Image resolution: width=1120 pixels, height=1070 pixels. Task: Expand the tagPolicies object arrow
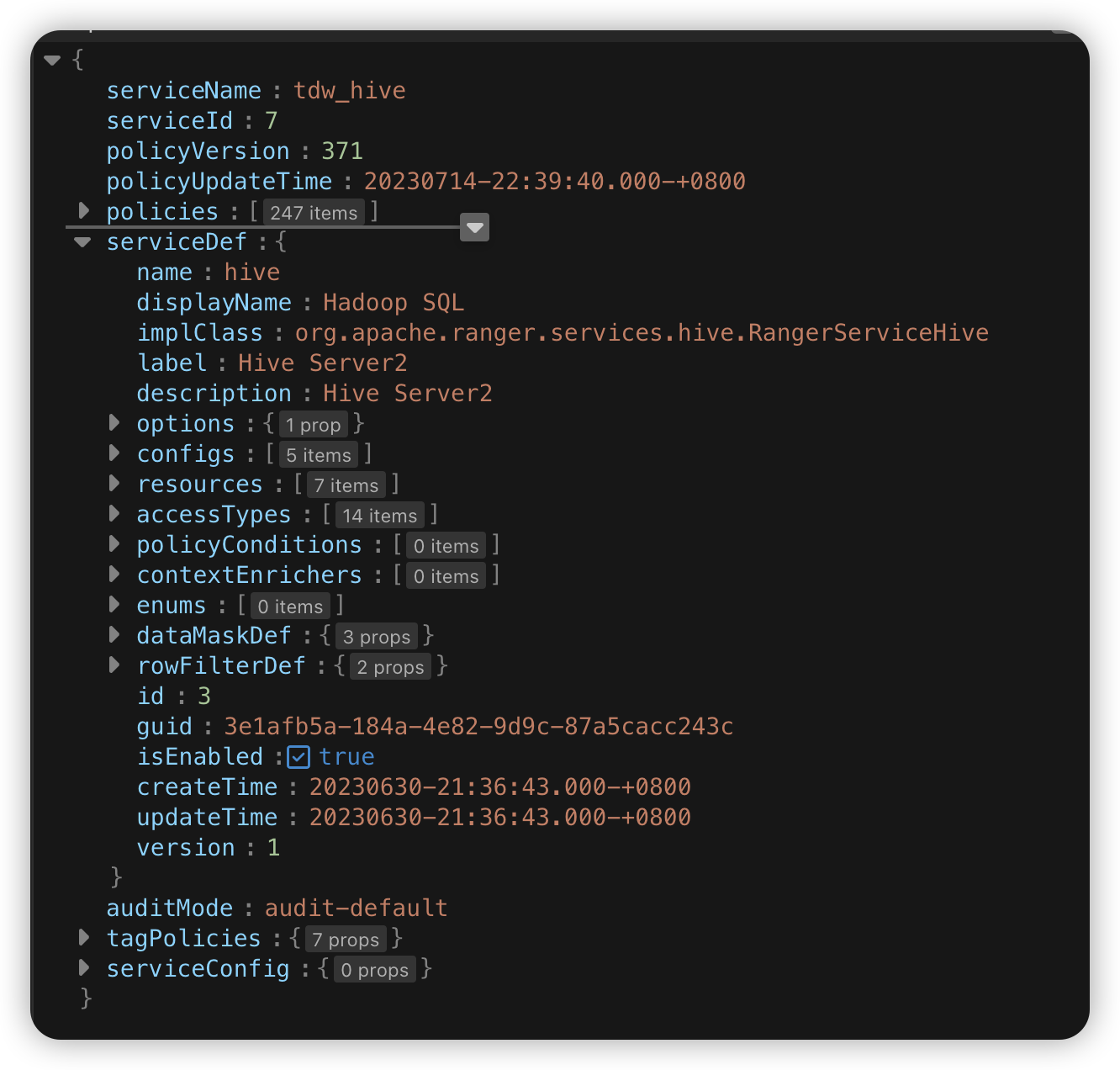pos(83,937)
